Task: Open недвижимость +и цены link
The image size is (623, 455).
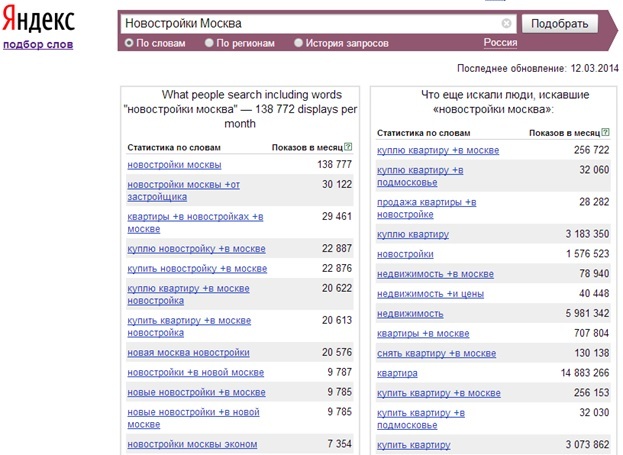Action: point(430,294)
